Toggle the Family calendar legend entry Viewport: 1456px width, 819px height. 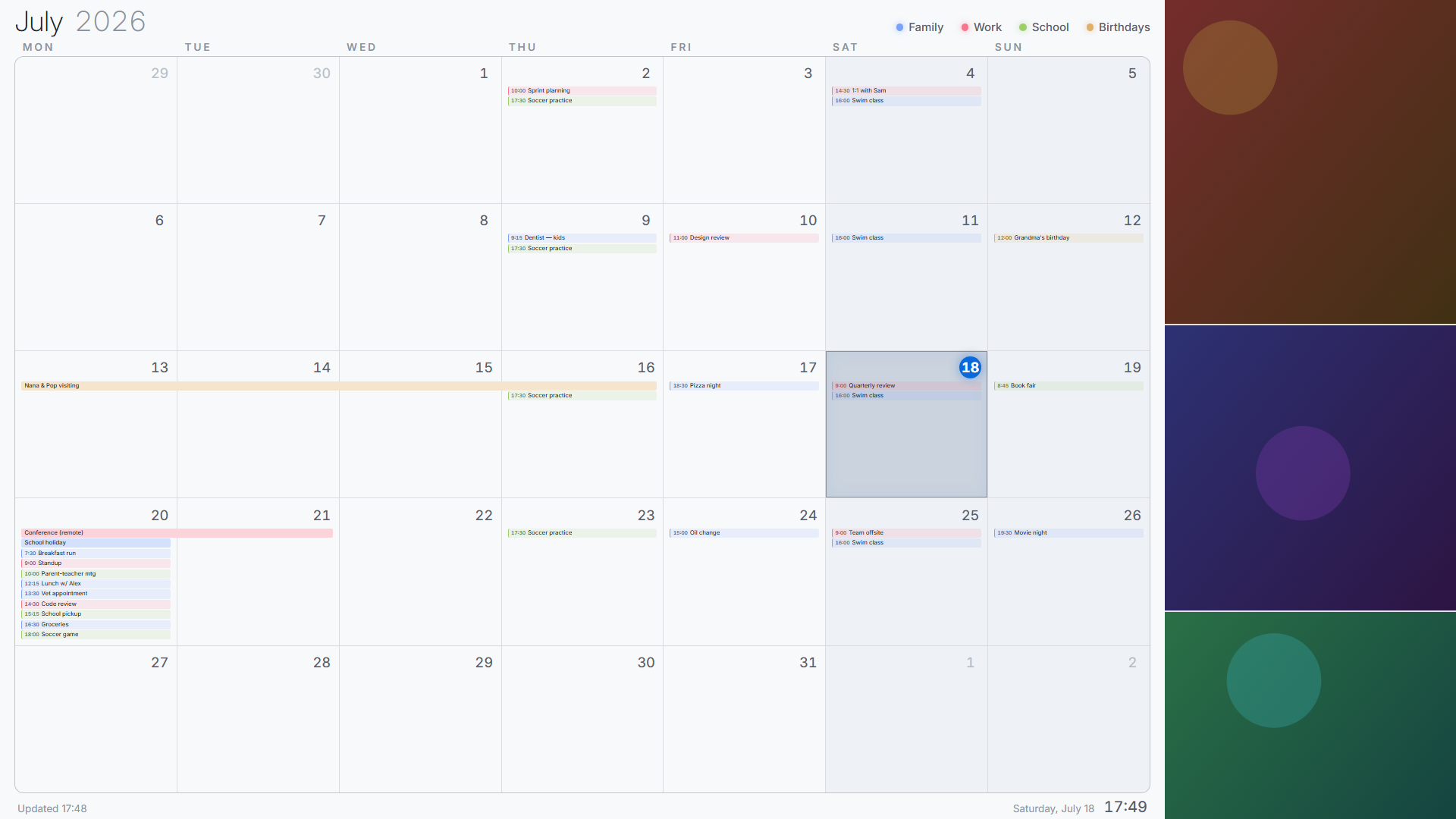click(x=919, y=27)
